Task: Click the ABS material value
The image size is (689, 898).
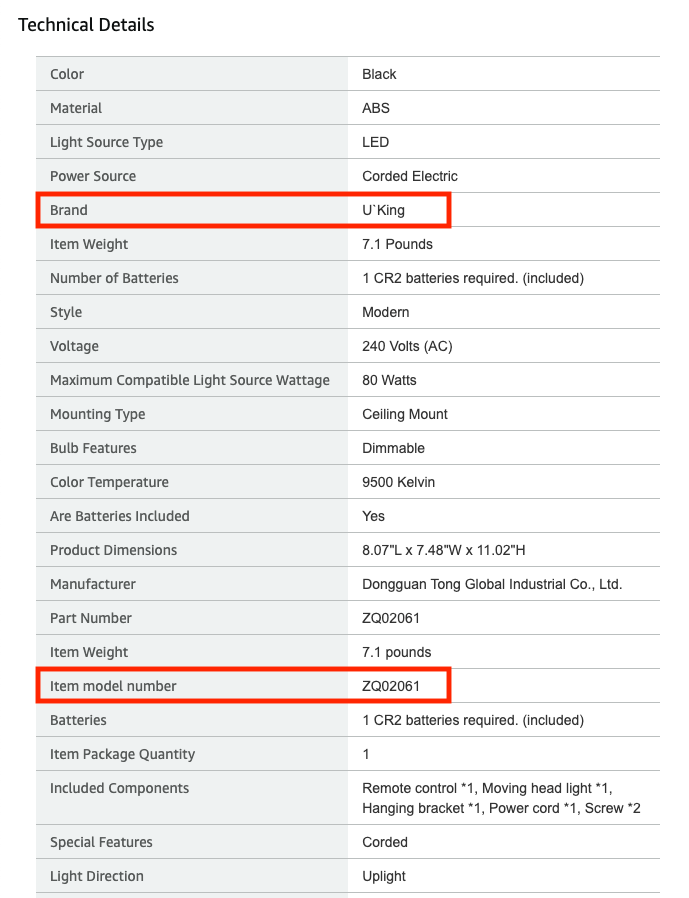Action: 376,108
